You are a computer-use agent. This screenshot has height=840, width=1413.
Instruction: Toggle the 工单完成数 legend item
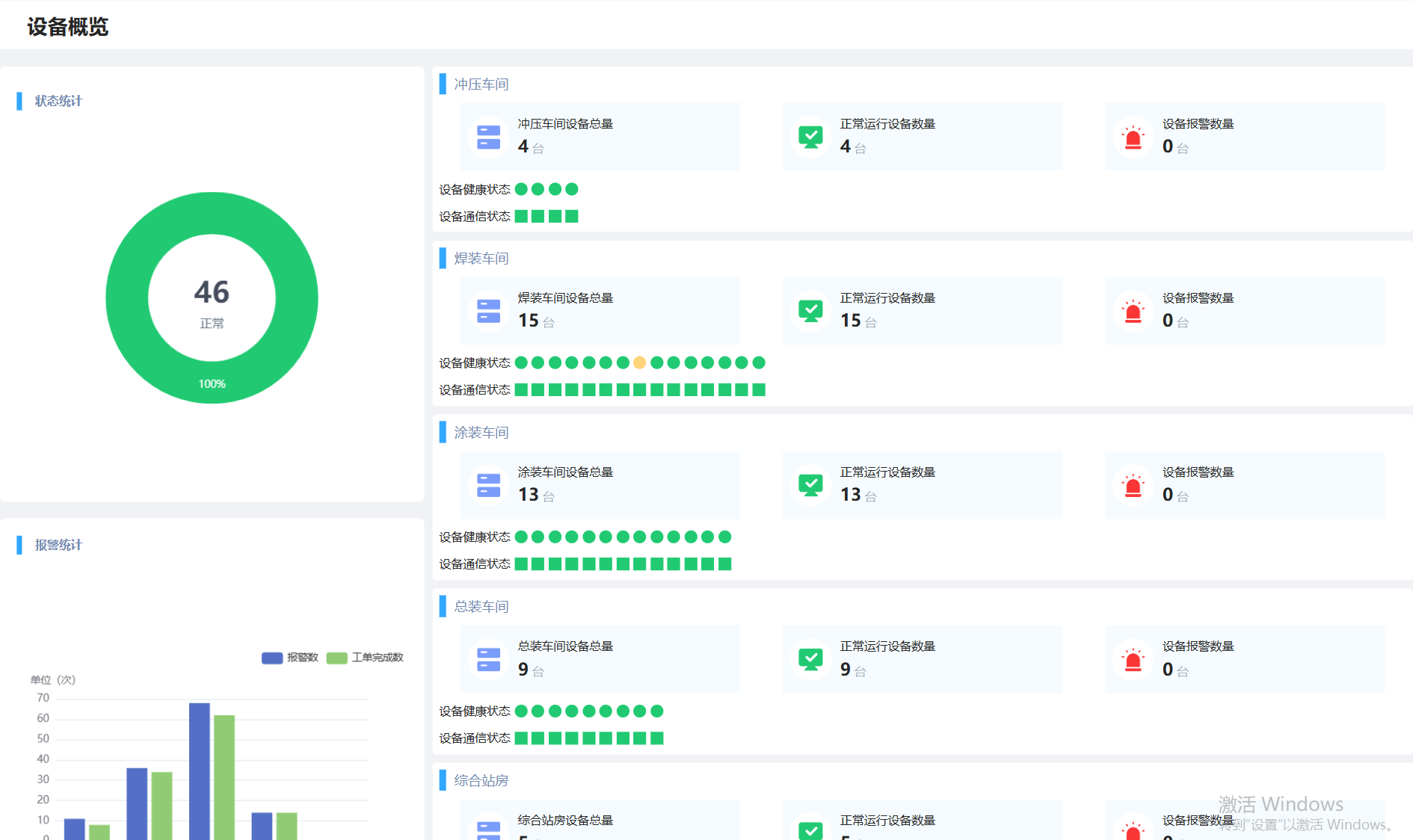click(366, 658)
